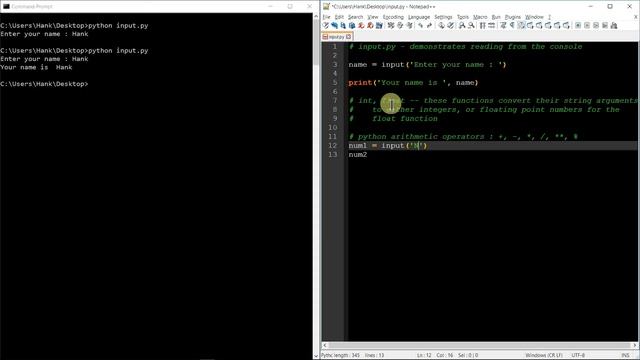Toggle synchronized vertical scrolling
This screenshot has height=360, width=640.
[482, 25]
